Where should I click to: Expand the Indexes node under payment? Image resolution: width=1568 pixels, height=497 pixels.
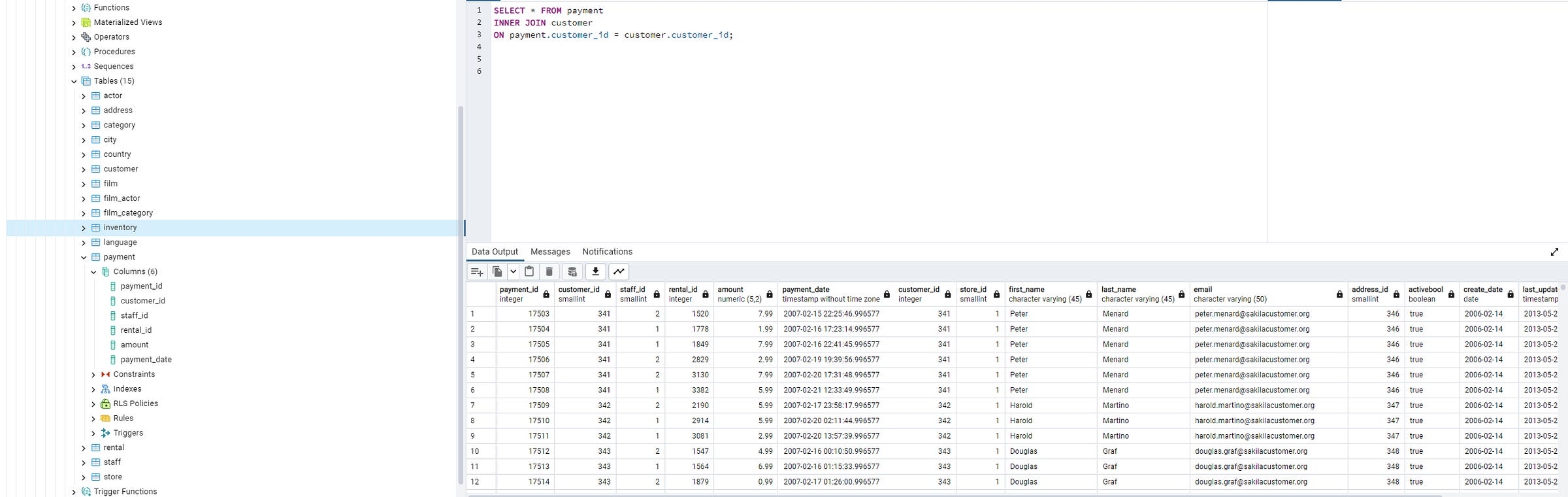point(93,389)
